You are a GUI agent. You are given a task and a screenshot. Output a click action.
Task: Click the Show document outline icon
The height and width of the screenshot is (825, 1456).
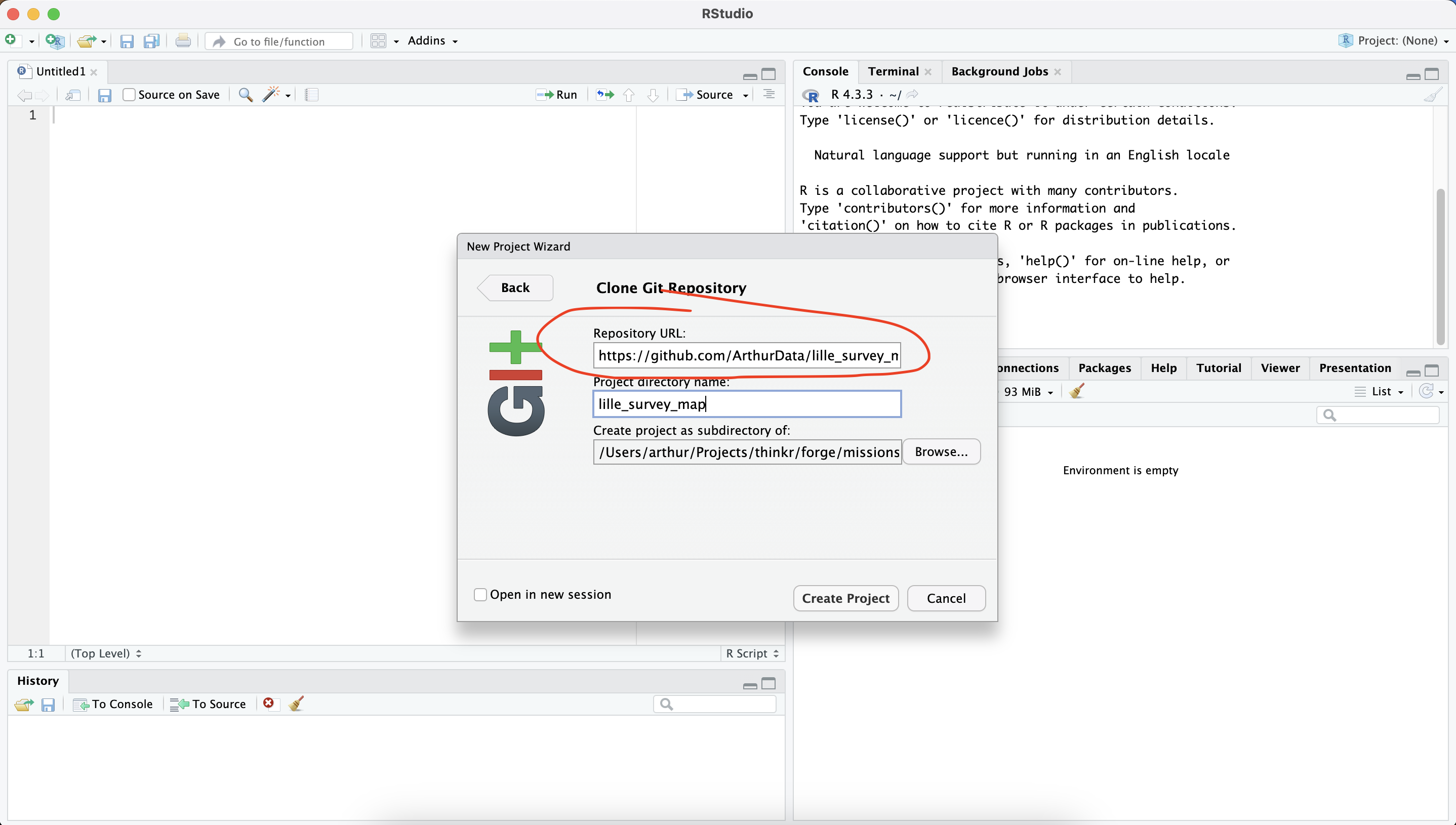click(769, 95)
